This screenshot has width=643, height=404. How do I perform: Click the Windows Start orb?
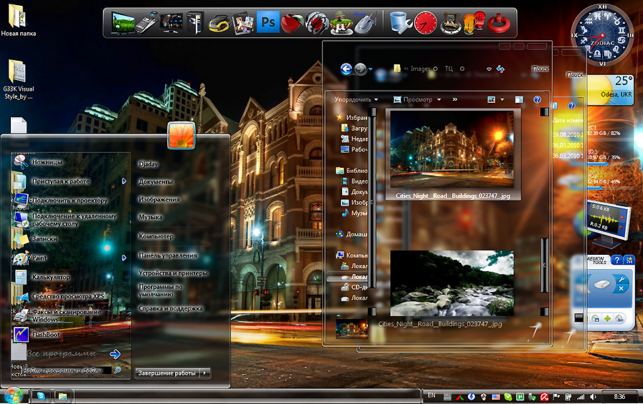[x=14, y=395]
